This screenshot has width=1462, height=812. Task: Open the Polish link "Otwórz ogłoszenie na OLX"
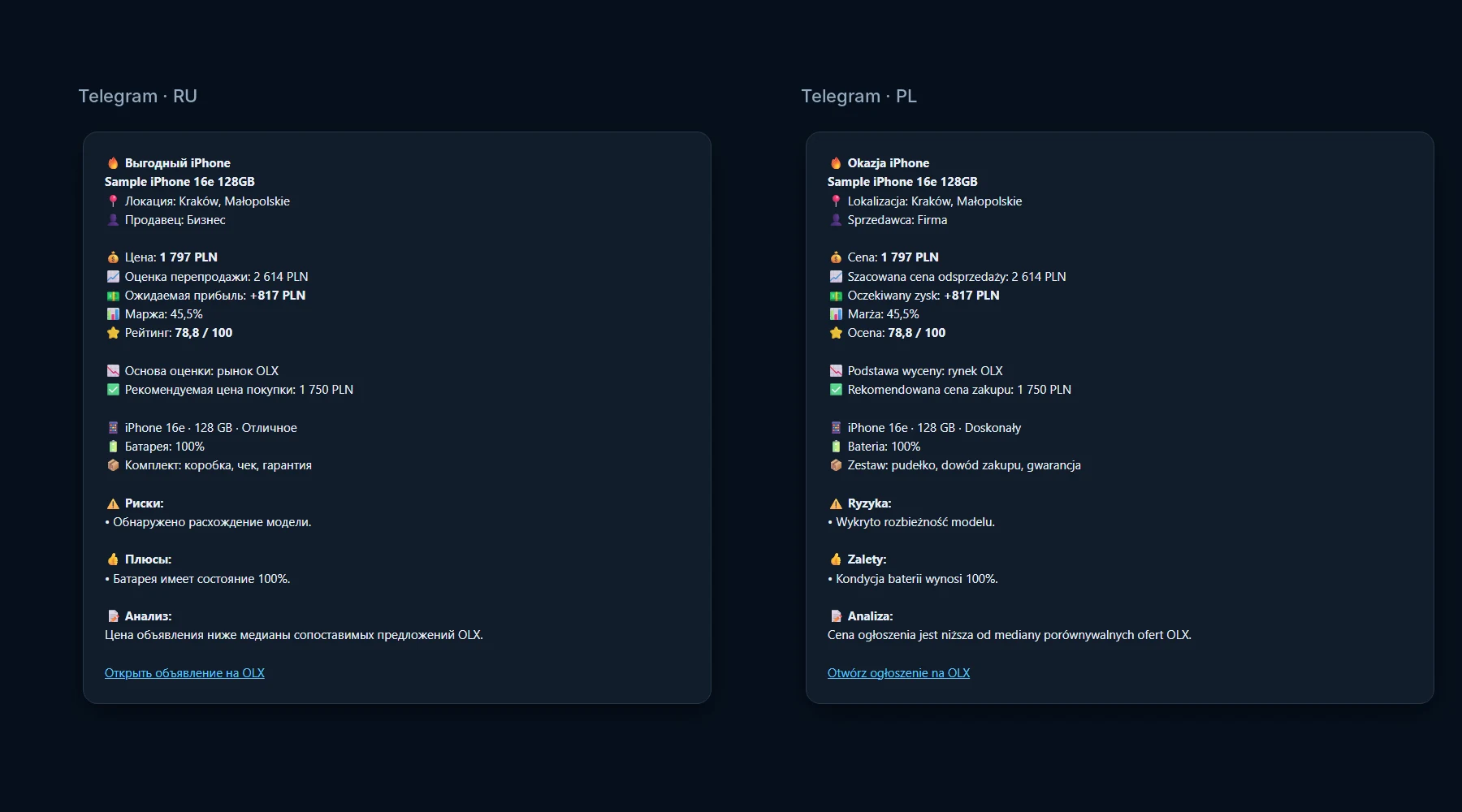point(898,673)
